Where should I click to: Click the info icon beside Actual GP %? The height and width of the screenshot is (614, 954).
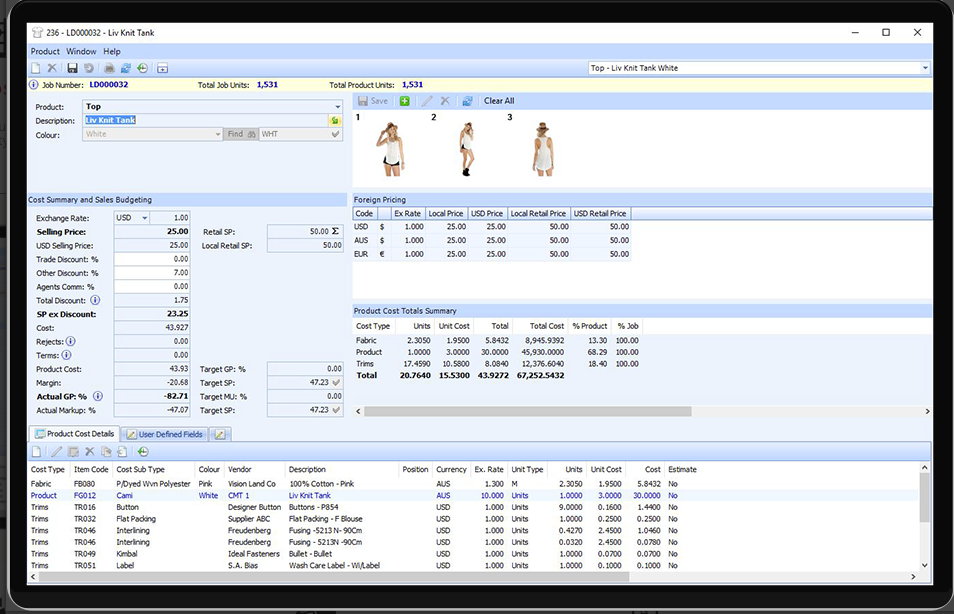[x=96, y=396]
